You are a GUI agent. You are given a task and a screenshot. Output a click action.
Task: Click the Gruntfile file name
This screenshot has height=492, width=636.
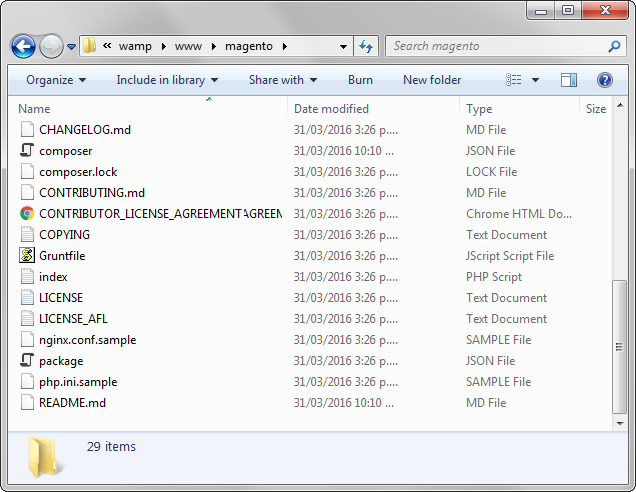point(62,256)
